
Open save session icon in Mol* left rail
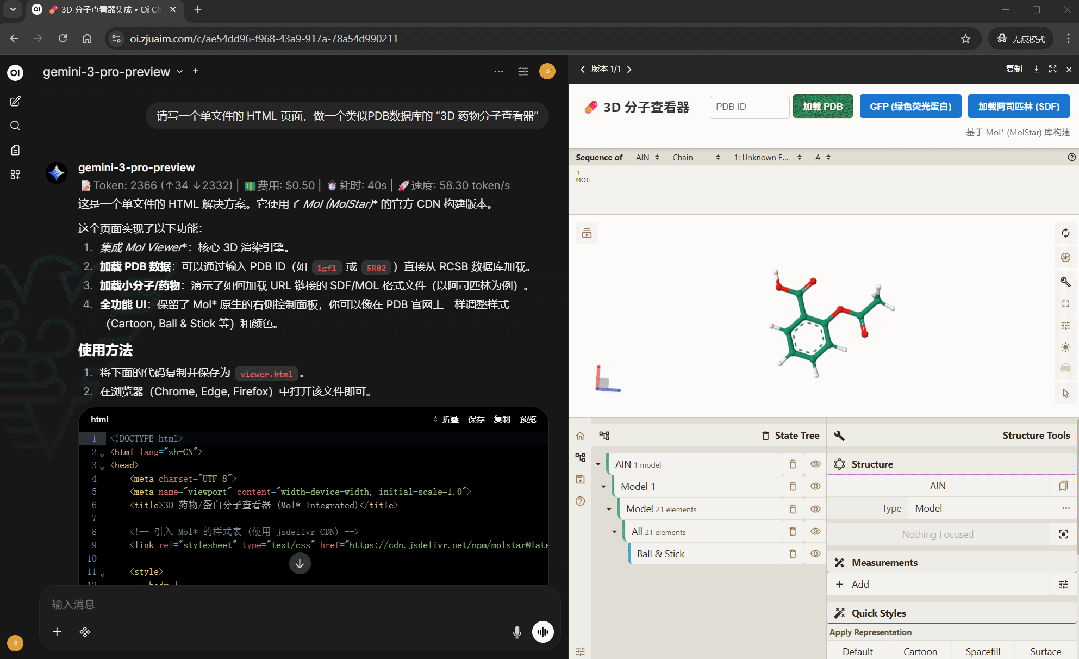tap(580, 479)
